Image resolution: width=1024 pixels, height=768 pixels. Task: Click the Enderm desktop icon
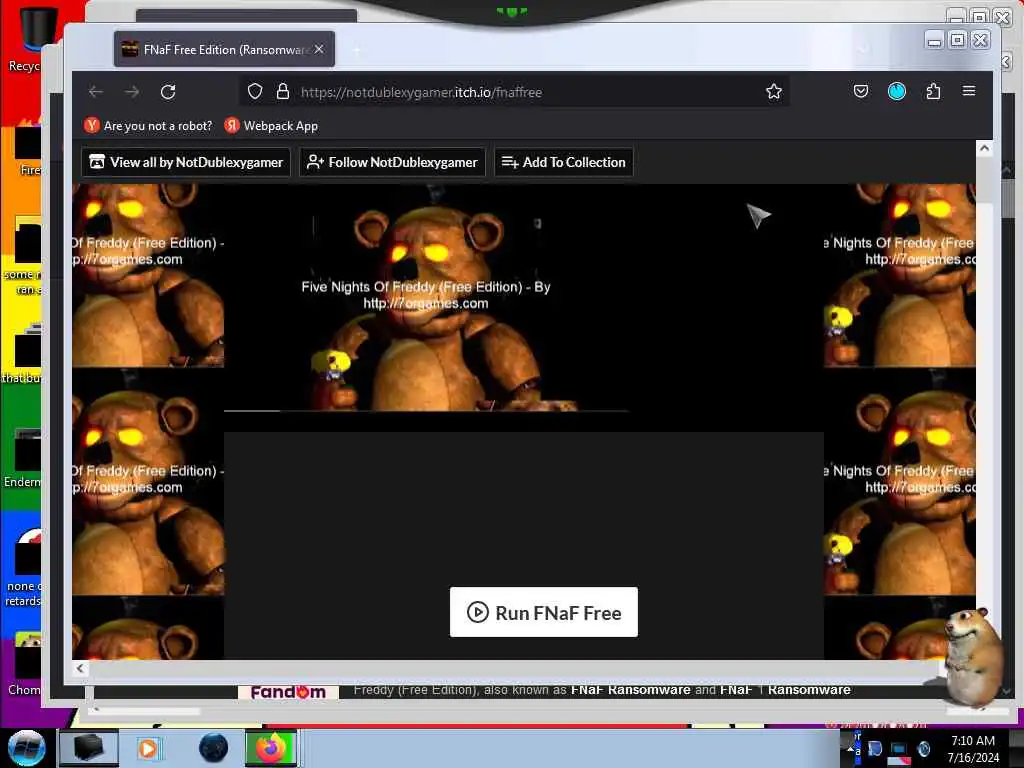[24, 458]
